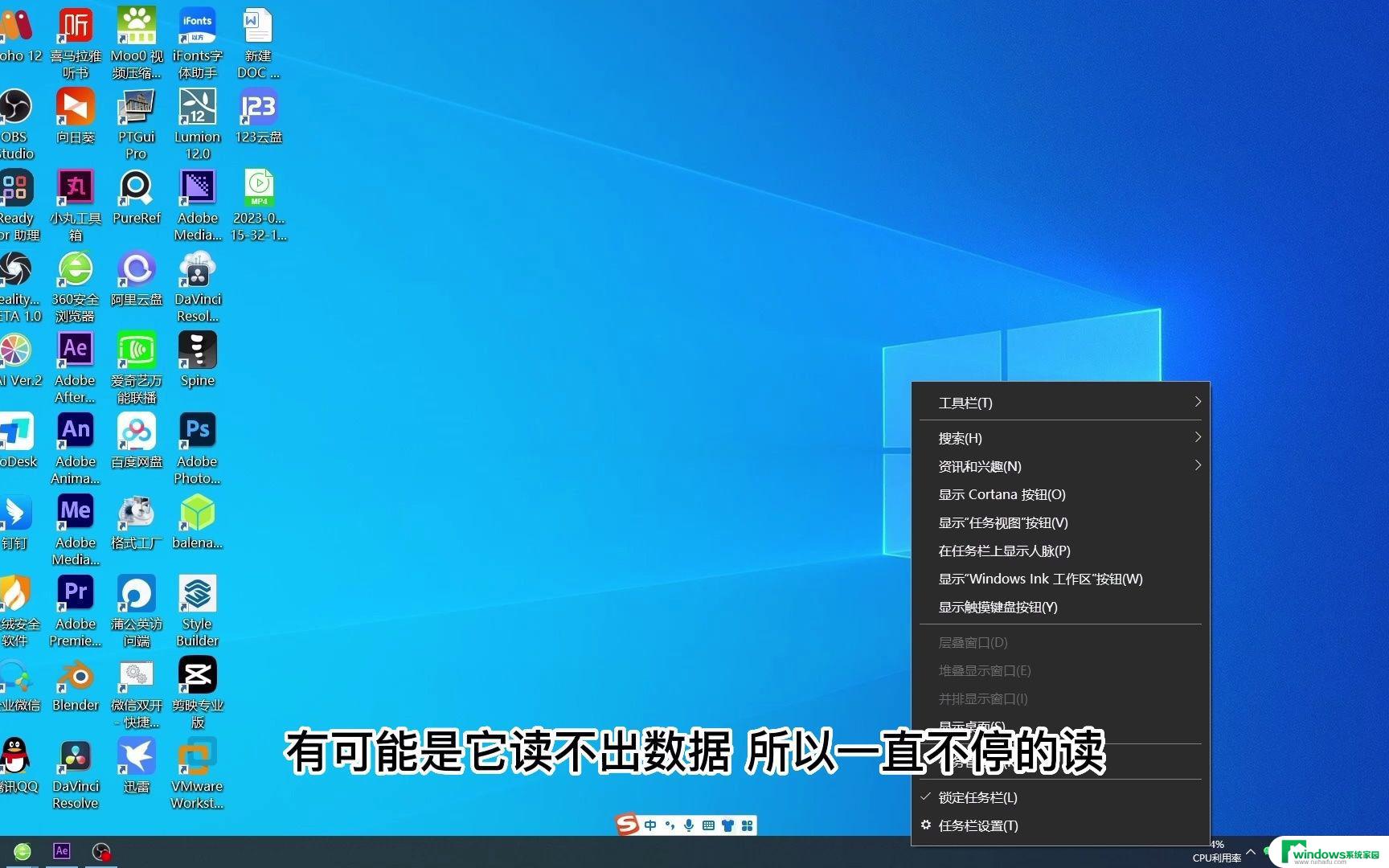Screen dimensions: 1389x868
Task: Open the Adobe Photoshop shortcut
Action: (198, 449)
